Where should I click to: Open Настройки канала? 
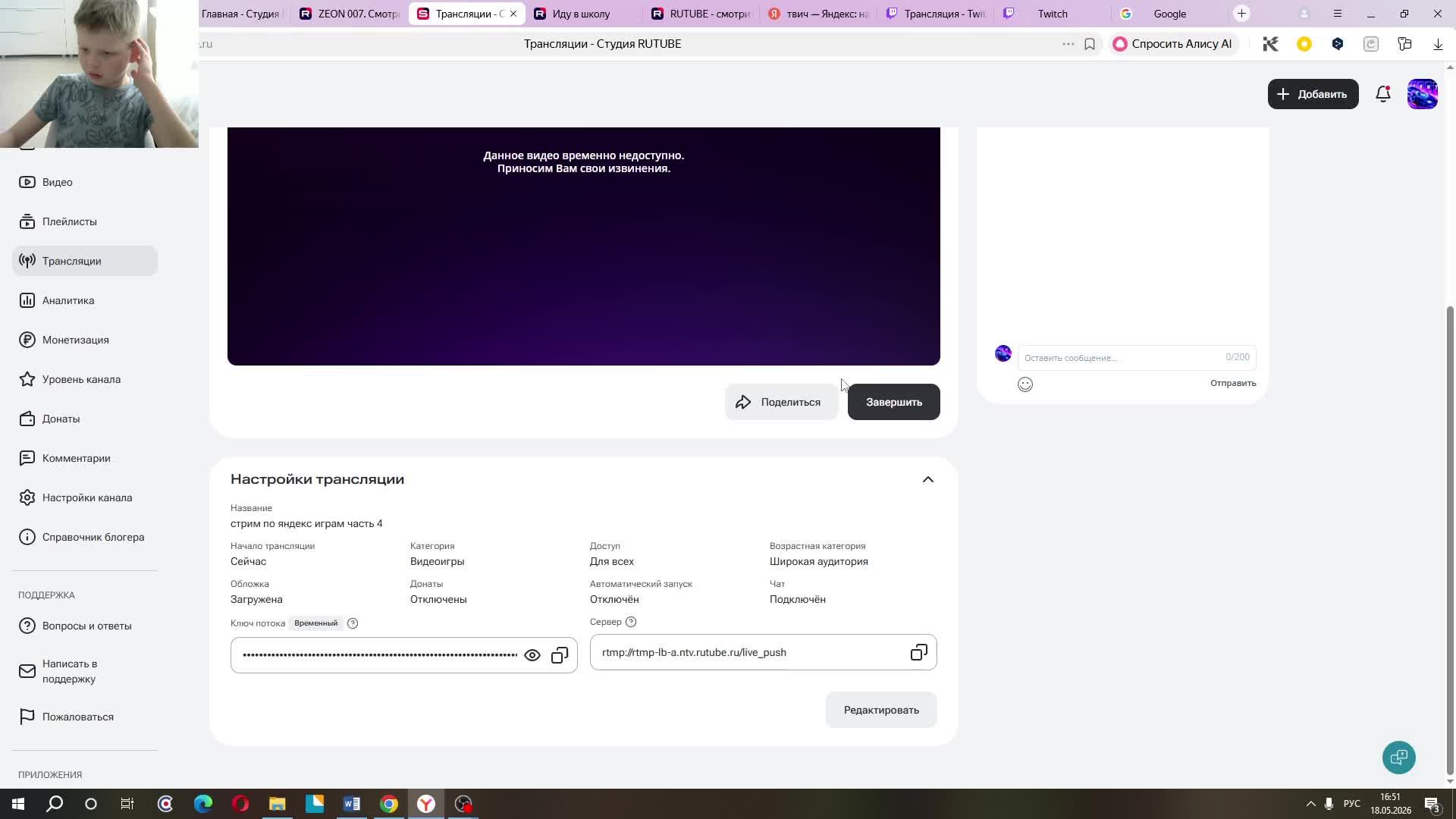click(x=85, y=497)
